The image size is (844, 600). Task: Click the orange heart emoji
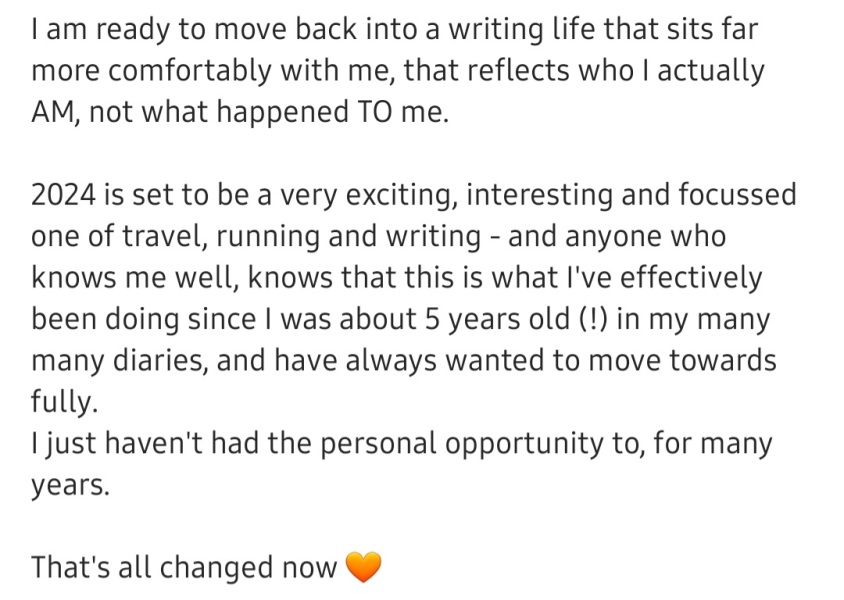point(363,568)
